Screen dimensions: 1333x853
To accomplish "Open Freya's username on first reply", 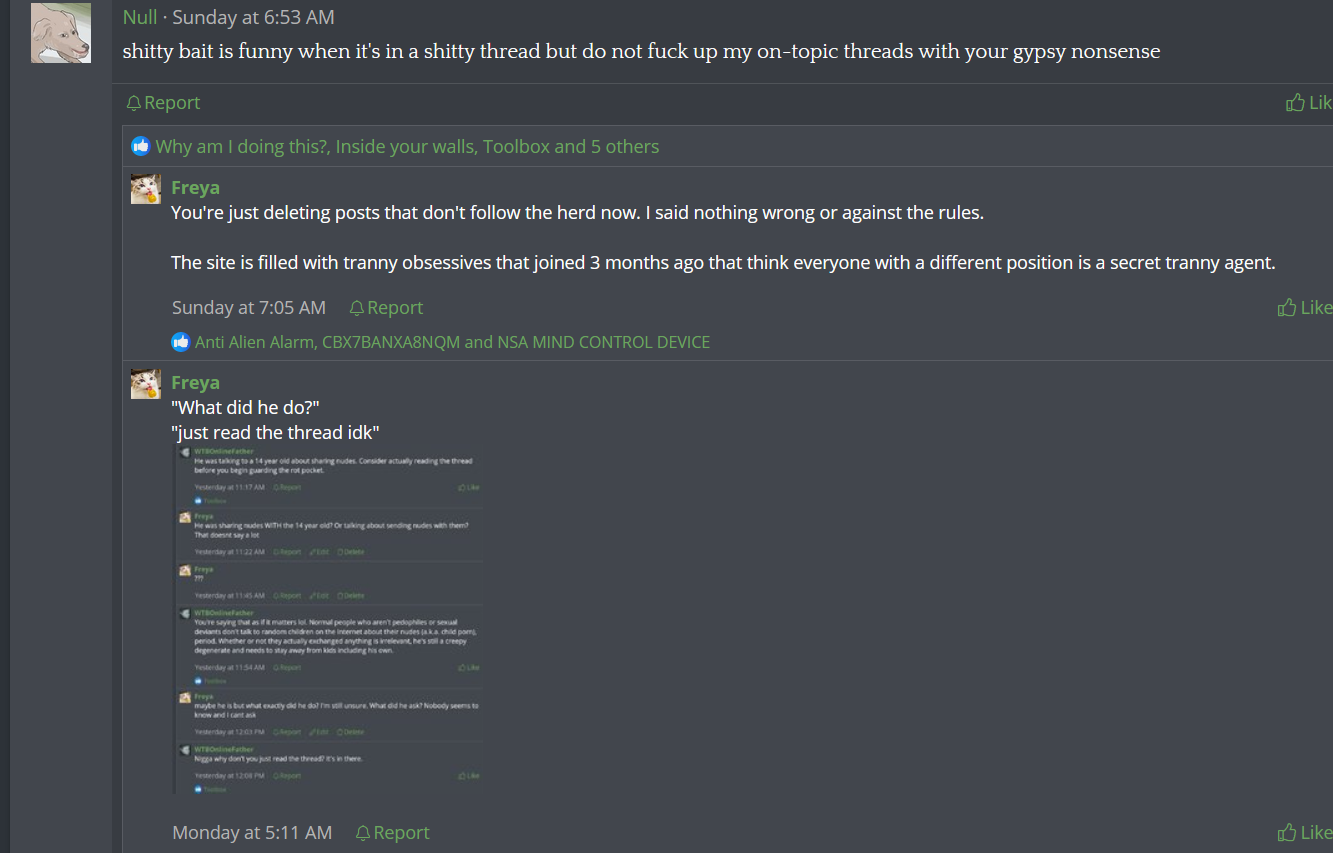I will 195,187.
